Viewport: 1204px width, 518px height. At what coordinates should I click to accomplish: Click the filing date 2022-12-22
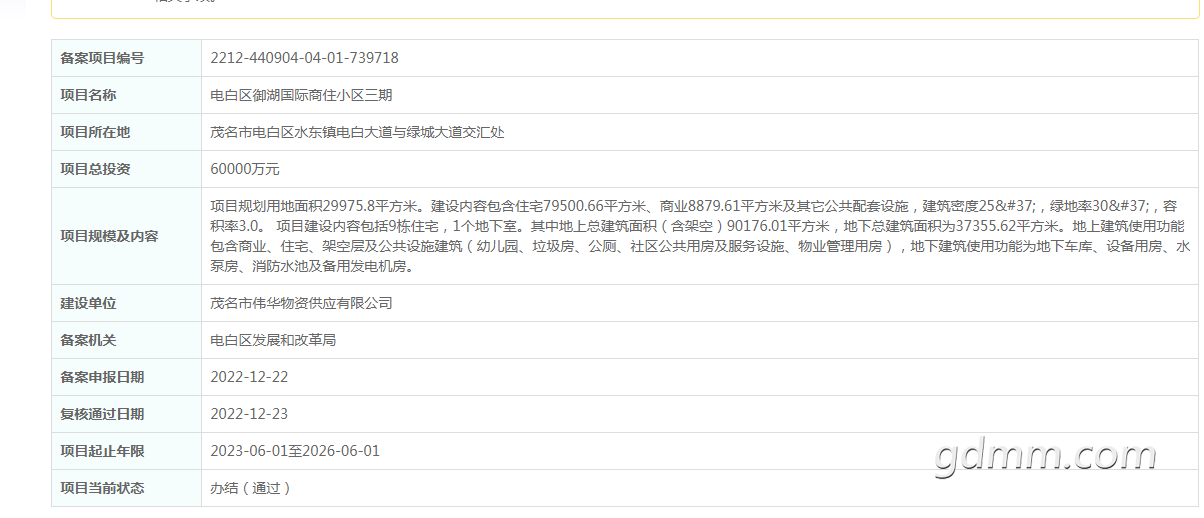tap(249, 377)
